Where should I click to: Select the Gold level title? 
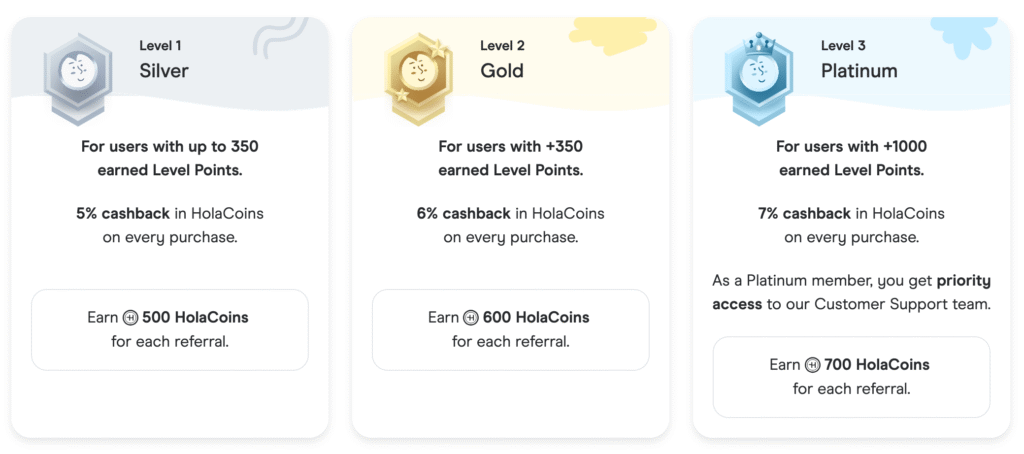501,71
